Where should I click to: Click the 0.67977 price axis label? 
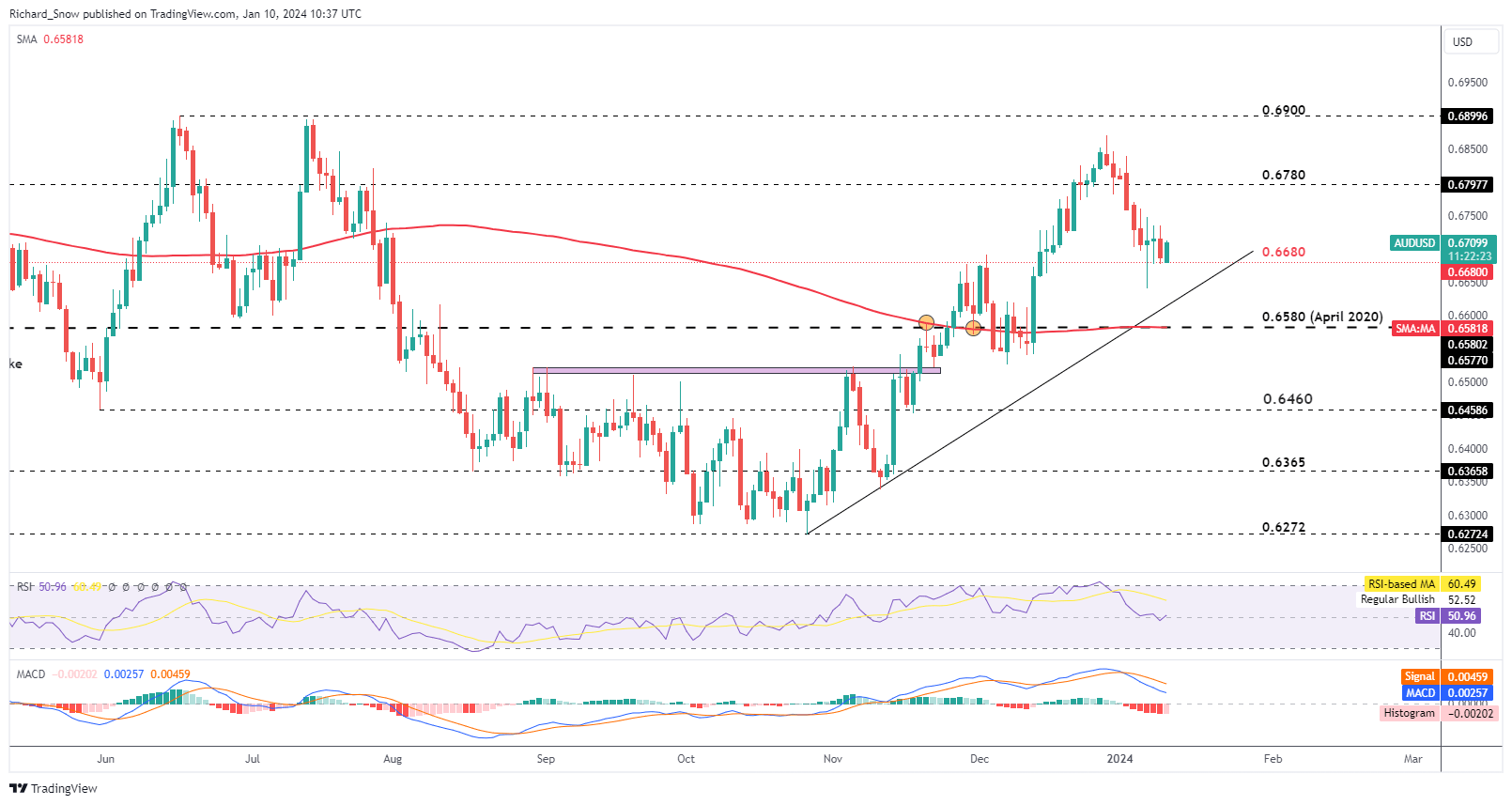click(x=1467, y=185)
